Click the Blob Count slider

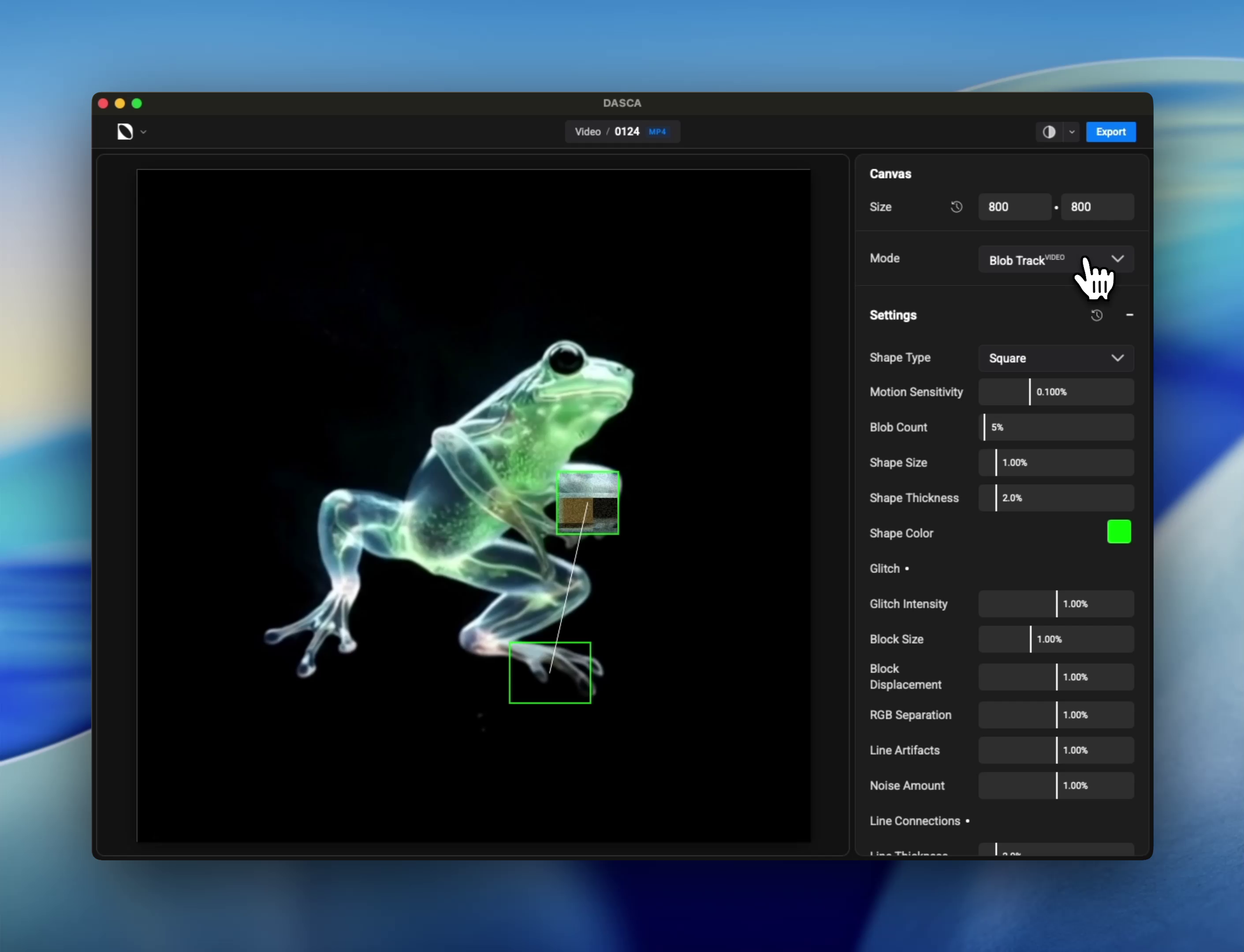pyautogui.click(x=1055, y=427)
